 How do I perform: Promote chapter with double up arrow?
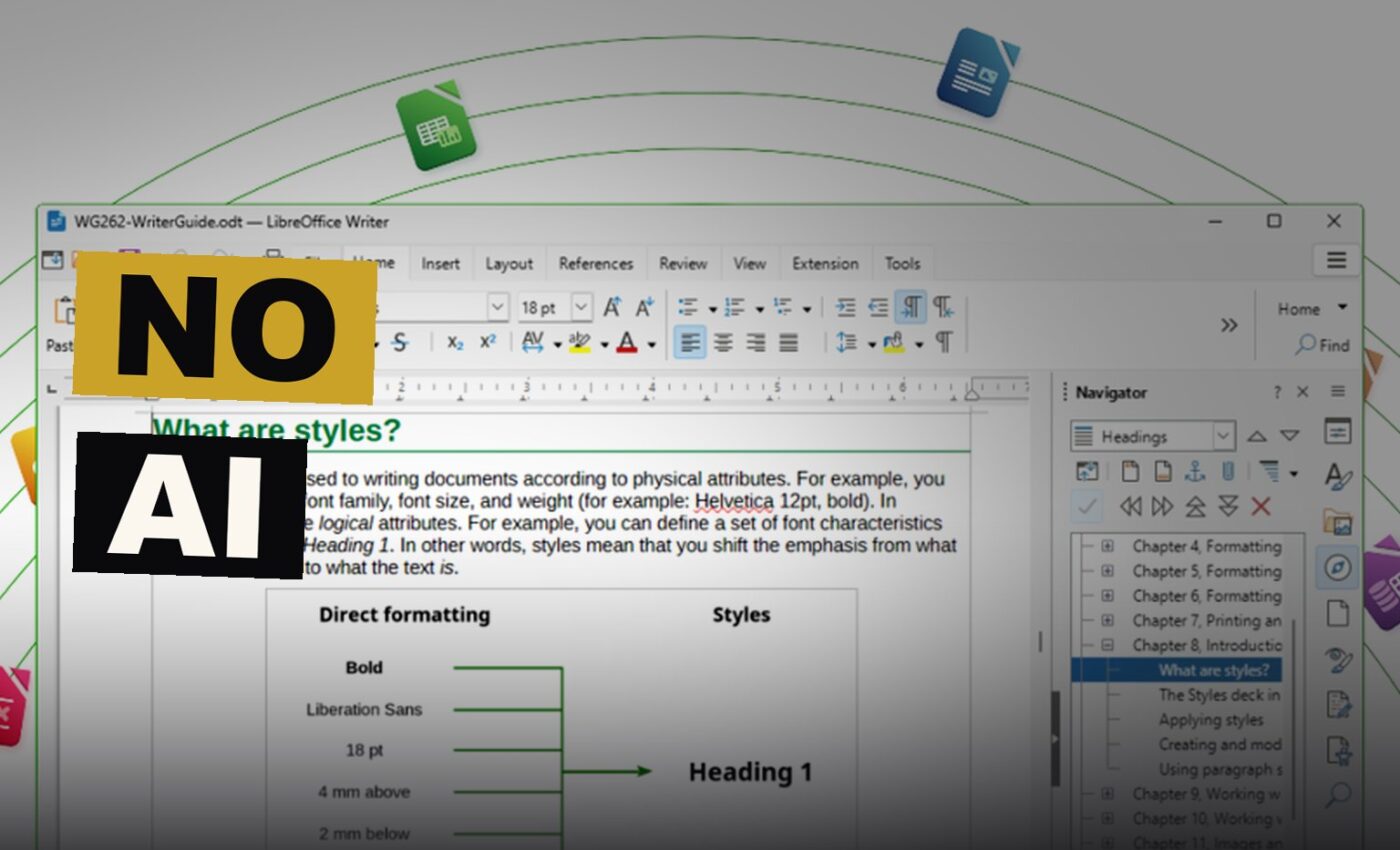[1195, 506]
